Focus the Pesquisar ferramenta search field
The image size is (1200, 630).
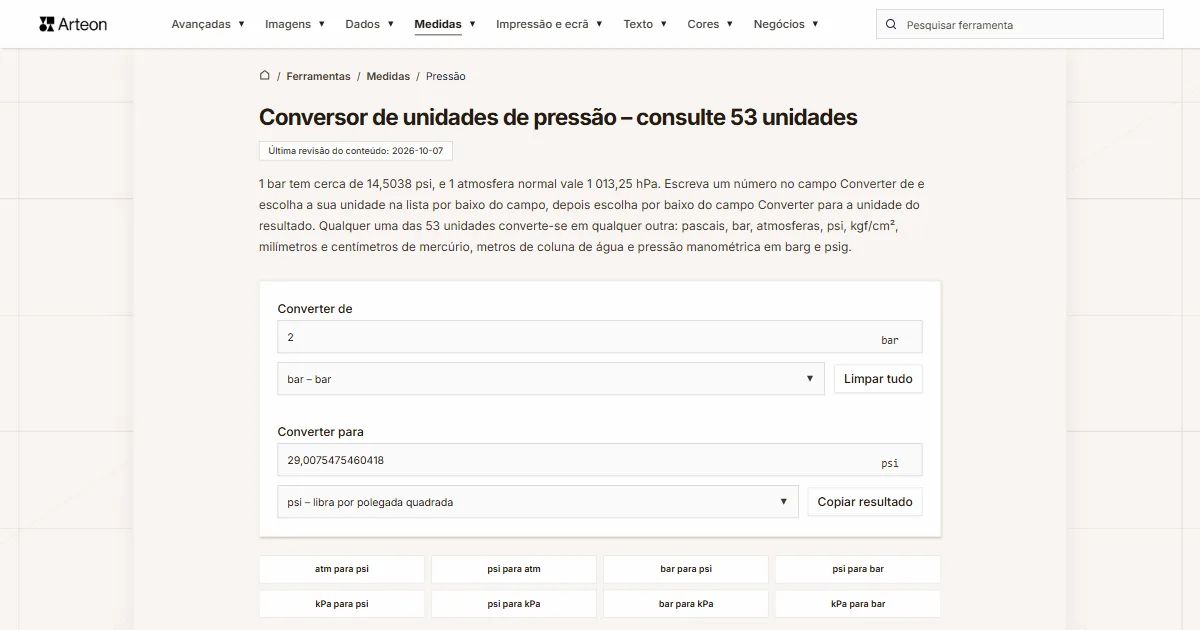(x=1020, y=25)
